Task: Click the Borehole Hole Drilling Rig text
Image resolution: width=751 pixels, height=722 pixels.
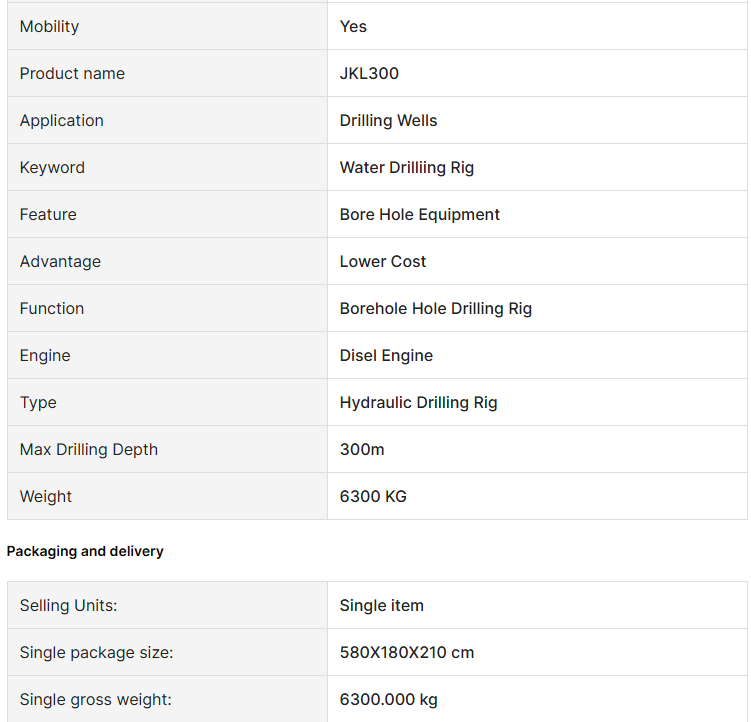Action: [x=435, y=308]
